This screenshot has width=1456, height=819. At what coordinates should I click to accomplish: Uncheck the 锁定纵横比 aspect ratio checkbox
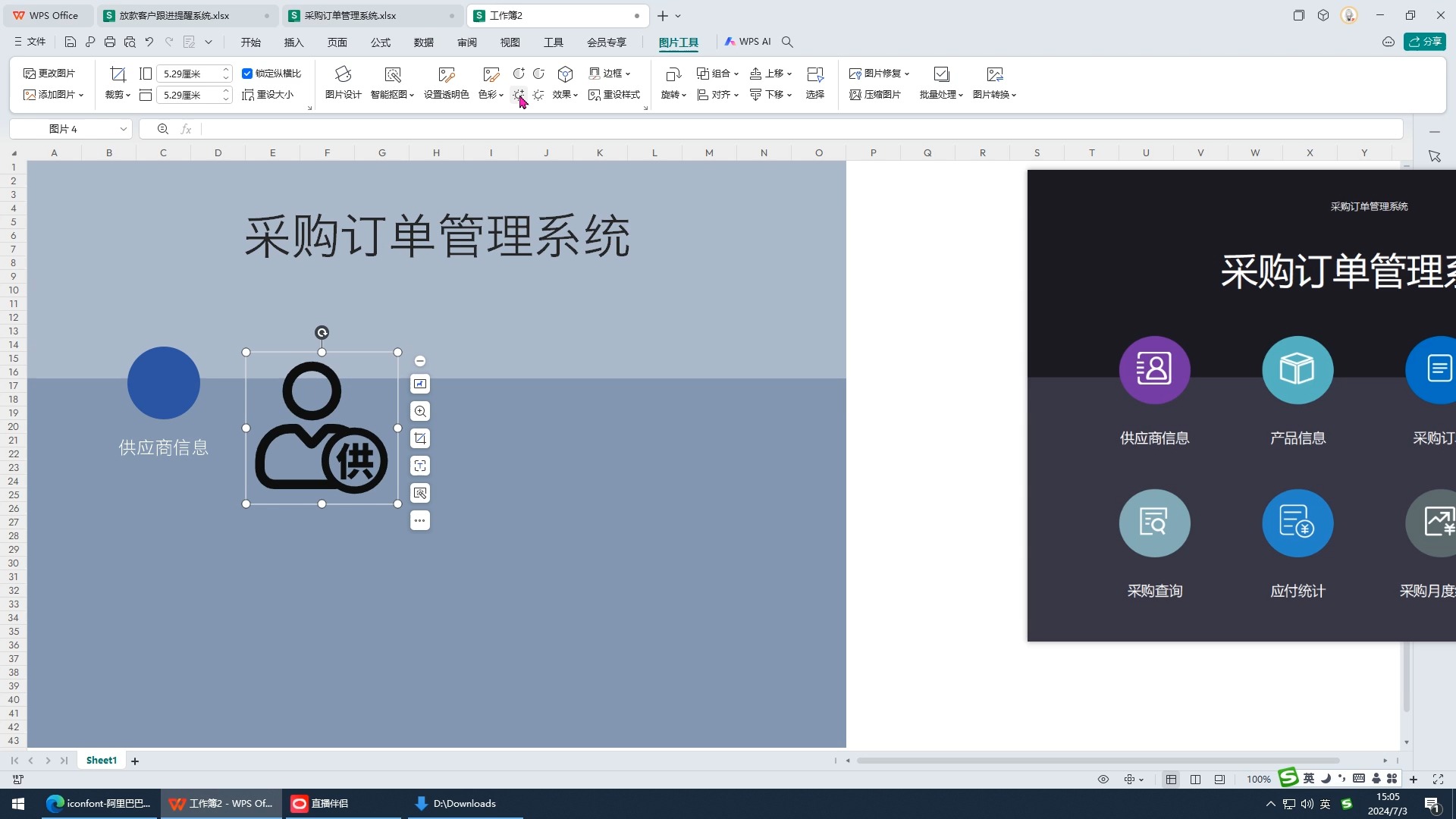pyautogui.click(x=247, y=73)
